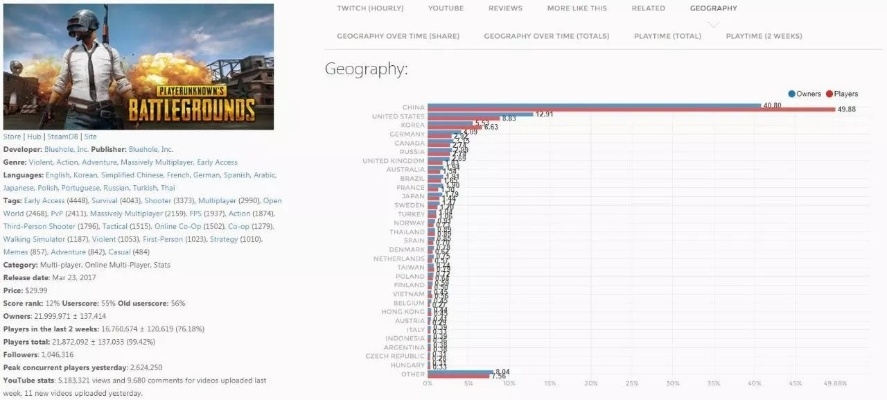Click the Hub link
887x400 pixels.
(34, 136)
